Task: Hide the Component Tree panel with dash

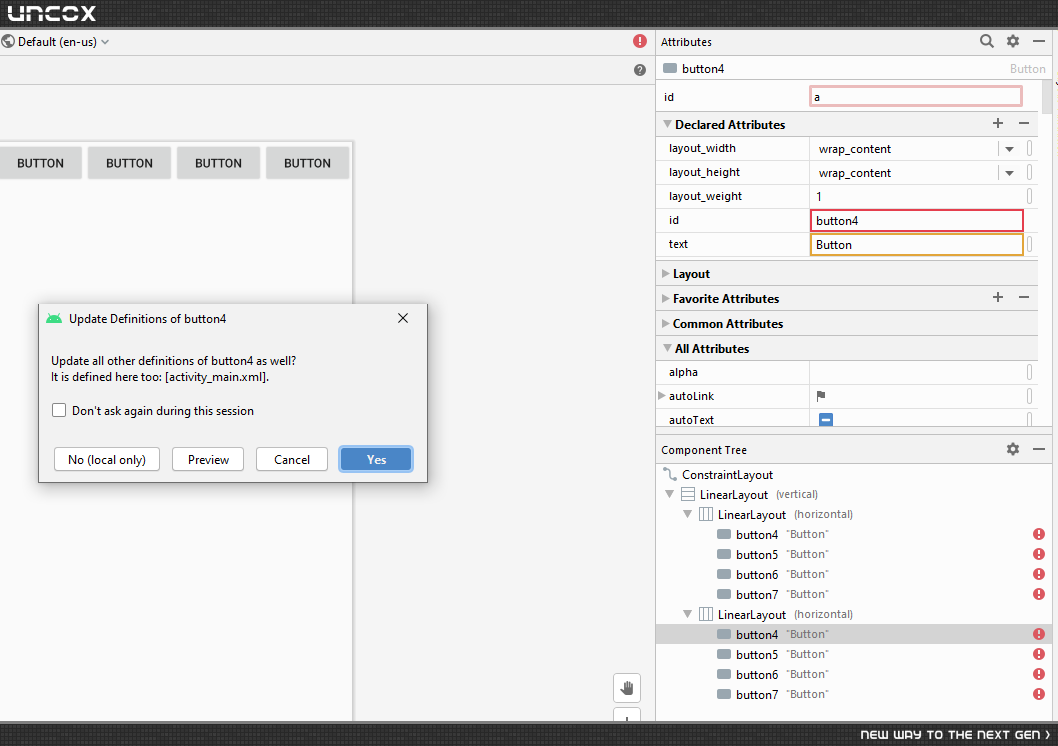Action: pyautogui.click(x=1038, y=449)
